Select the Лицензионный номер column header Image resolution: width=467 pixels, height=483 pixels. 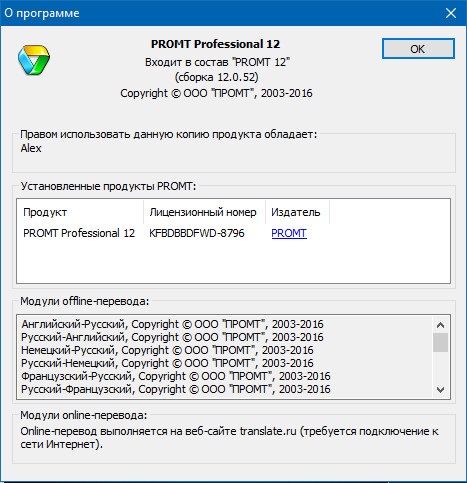(x=204, y=212)
